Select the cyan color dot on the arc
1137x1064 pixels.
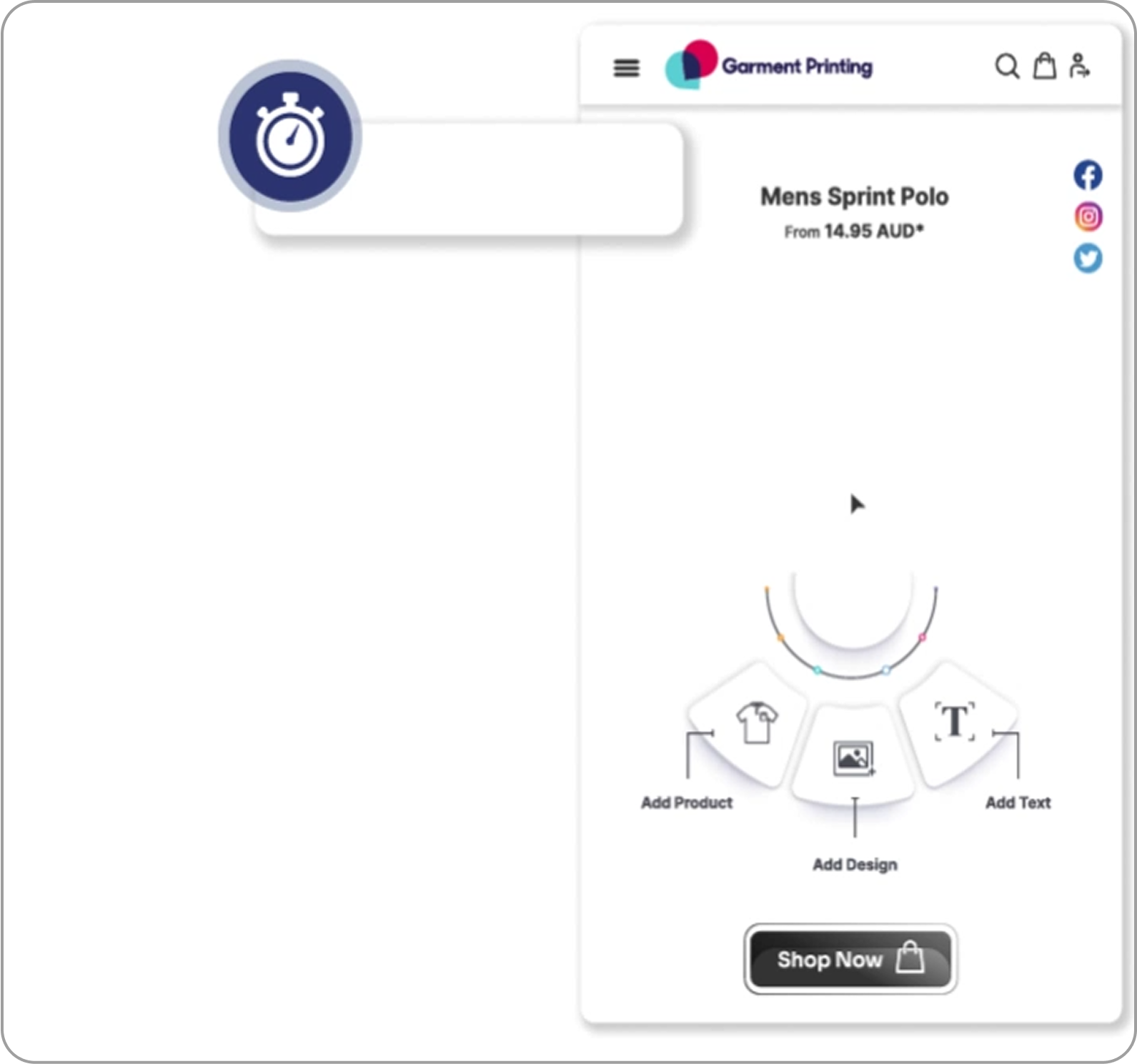click(x=818, y=670)
